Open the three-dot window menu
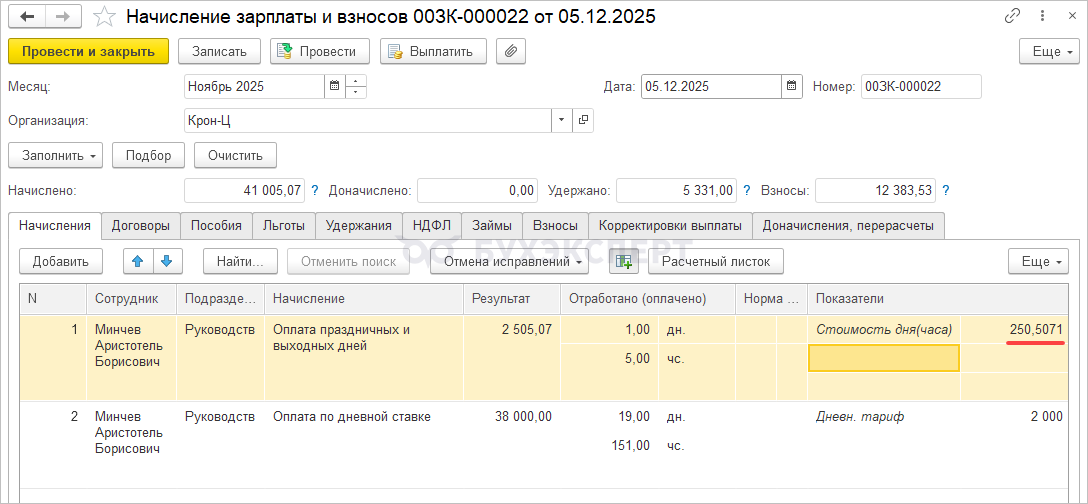This screenshot has height=504, width=1088. [x=1042, y=17]
